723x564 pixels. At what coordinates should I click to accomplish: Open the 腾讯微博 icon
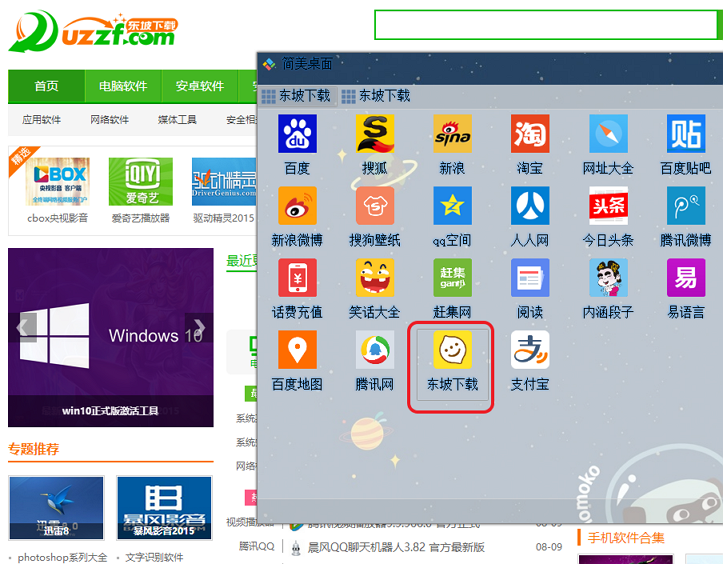click(x=686, y=206)
